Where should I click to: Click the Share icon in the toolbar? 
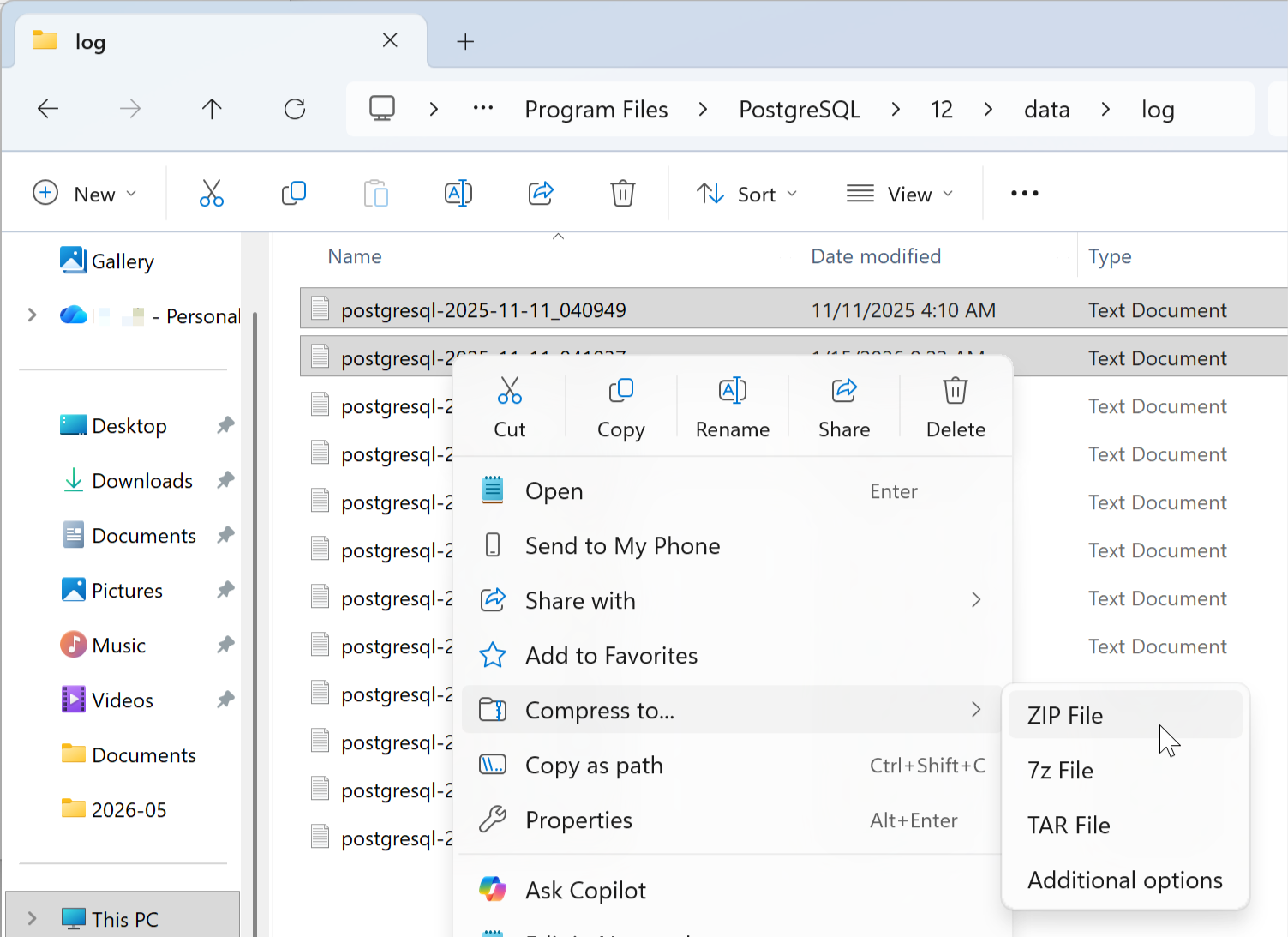(541, 193)
